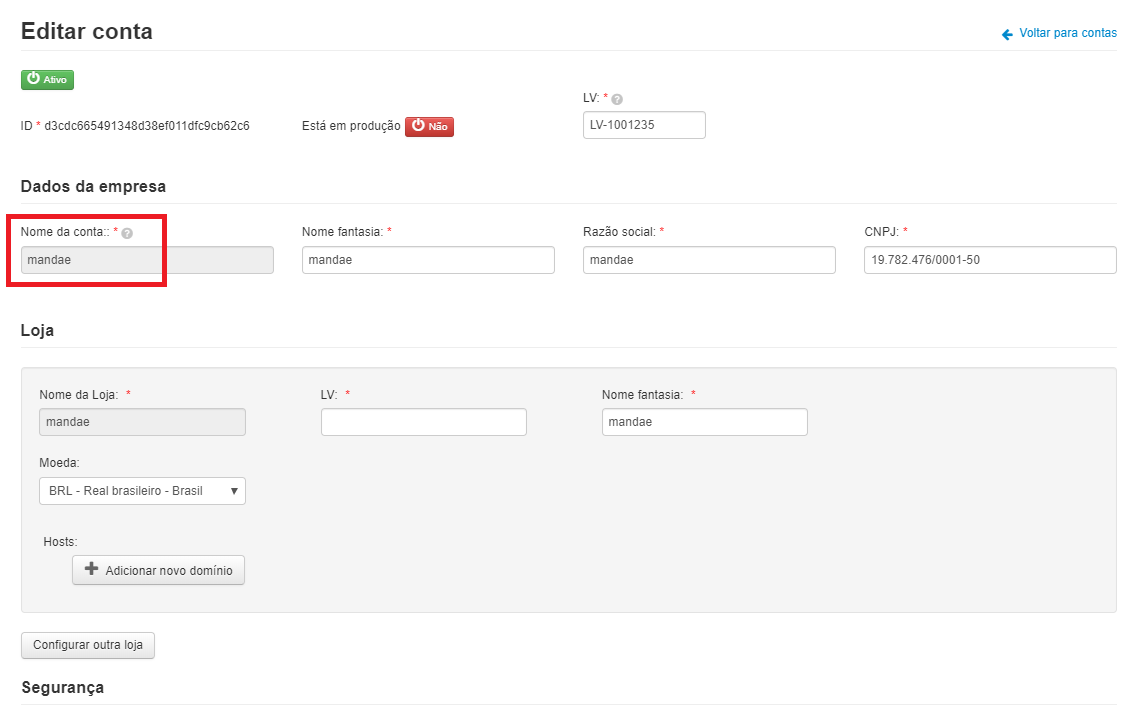Screen dimensions: 1126x706
Task: Open the Moeda currency dropdown
Action: pos(141,491)
